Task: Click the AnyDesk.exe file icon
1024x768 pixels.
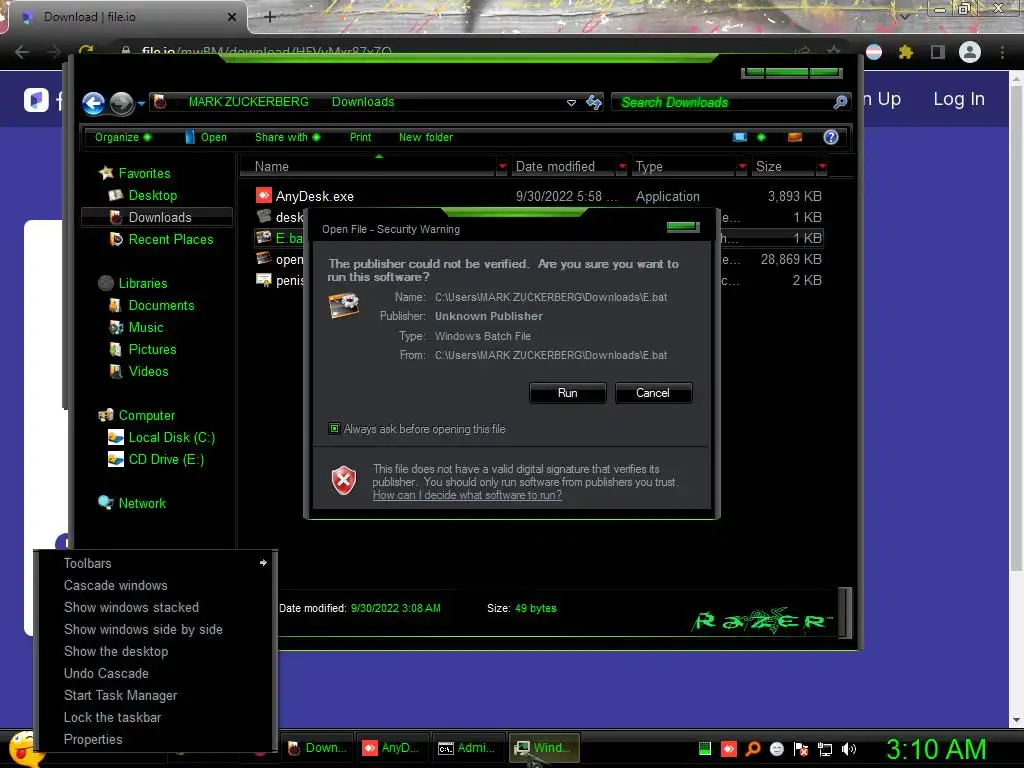Action: click(264, 195)
